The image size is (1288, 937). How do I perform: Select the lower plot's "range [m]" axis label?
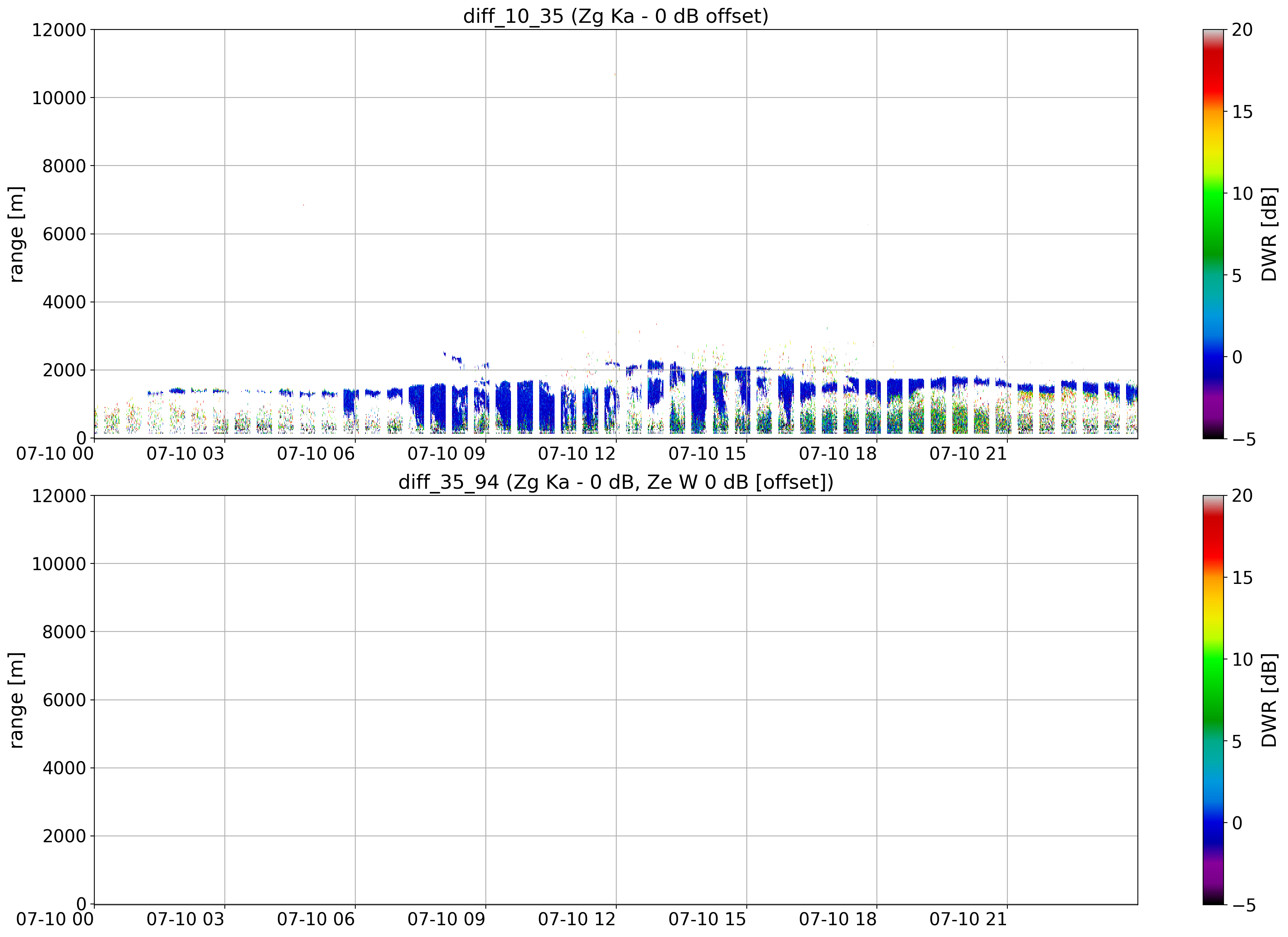(x=16, y=700)
